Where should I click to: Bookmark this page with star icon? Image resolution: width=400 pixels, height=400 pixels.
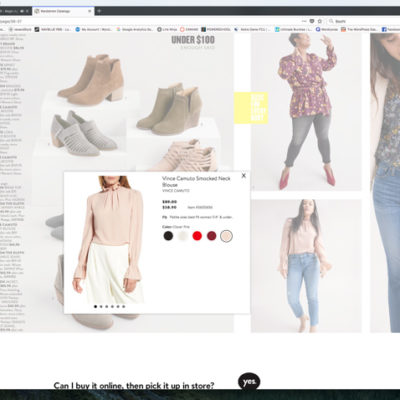[319, 21]
